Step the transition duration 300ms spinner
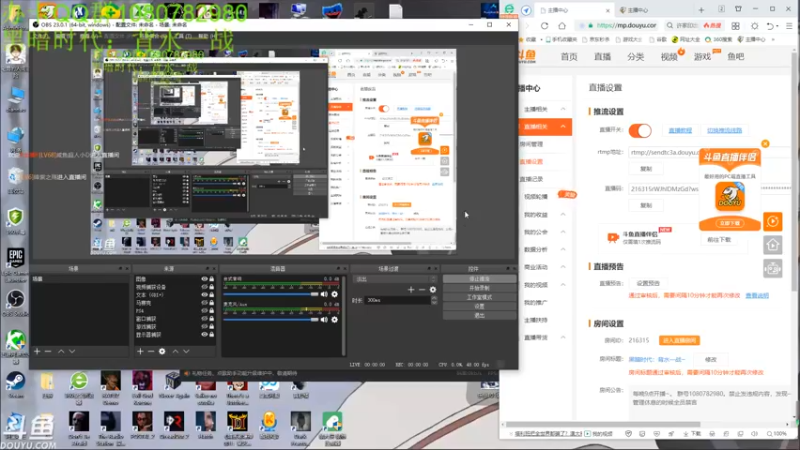The image size is (800, 450). coord(434,301)
